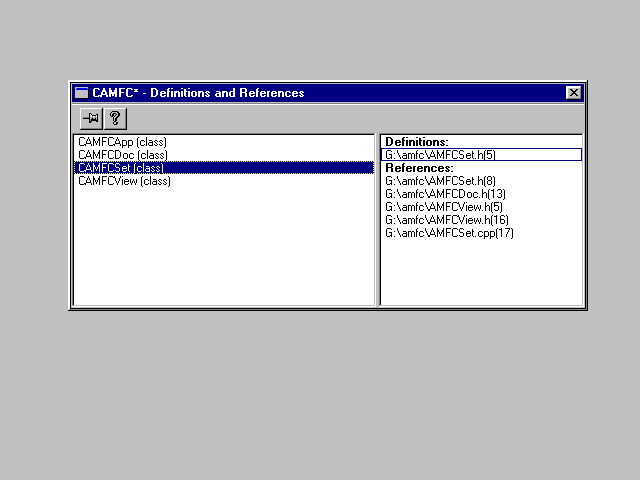The image size is (640, 480).
Task: Choose CAMFCView (class) from the list
Action: coord(124,181)
